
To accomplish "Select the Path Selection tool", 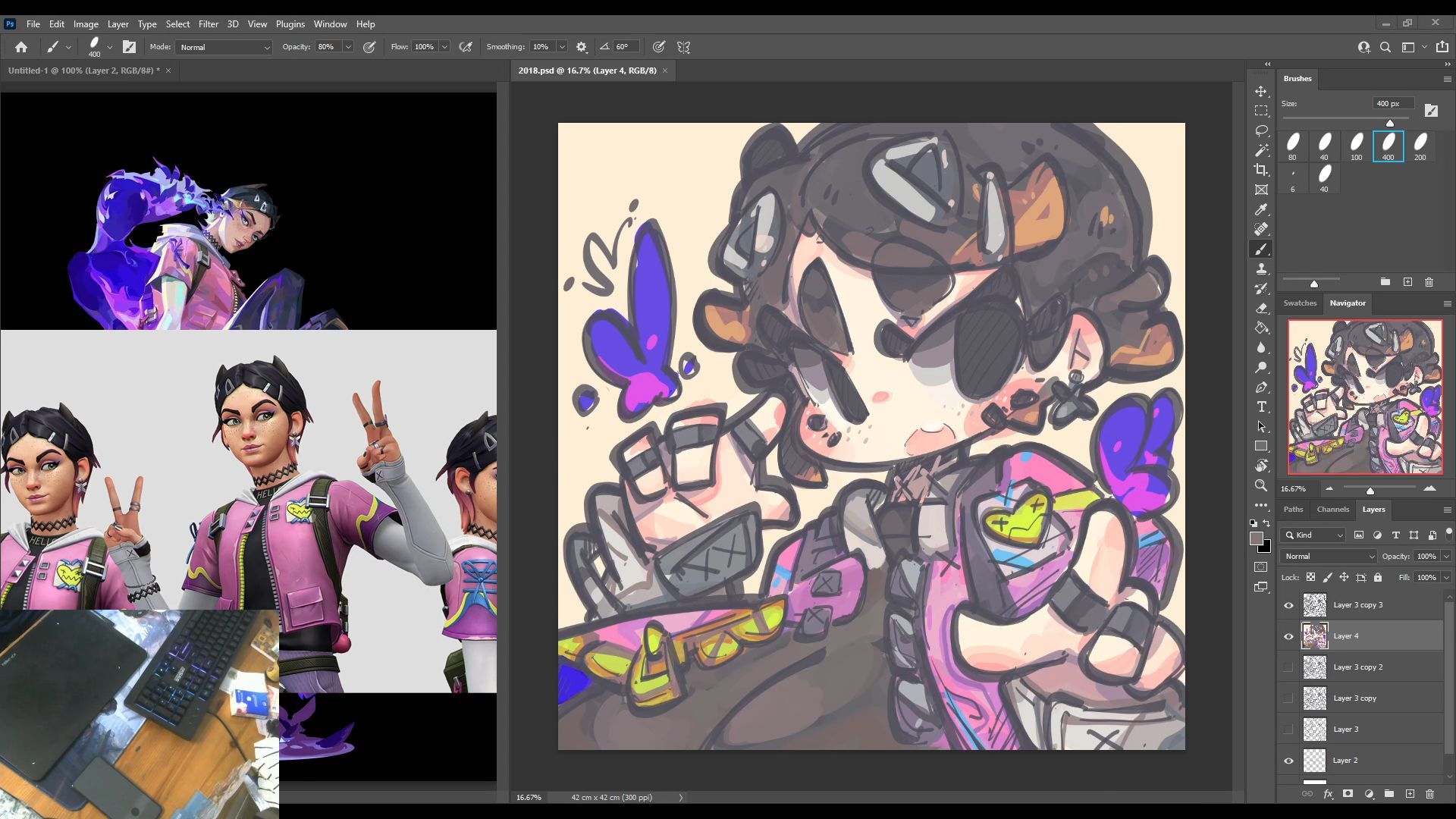I will [x=1261, y=426].
